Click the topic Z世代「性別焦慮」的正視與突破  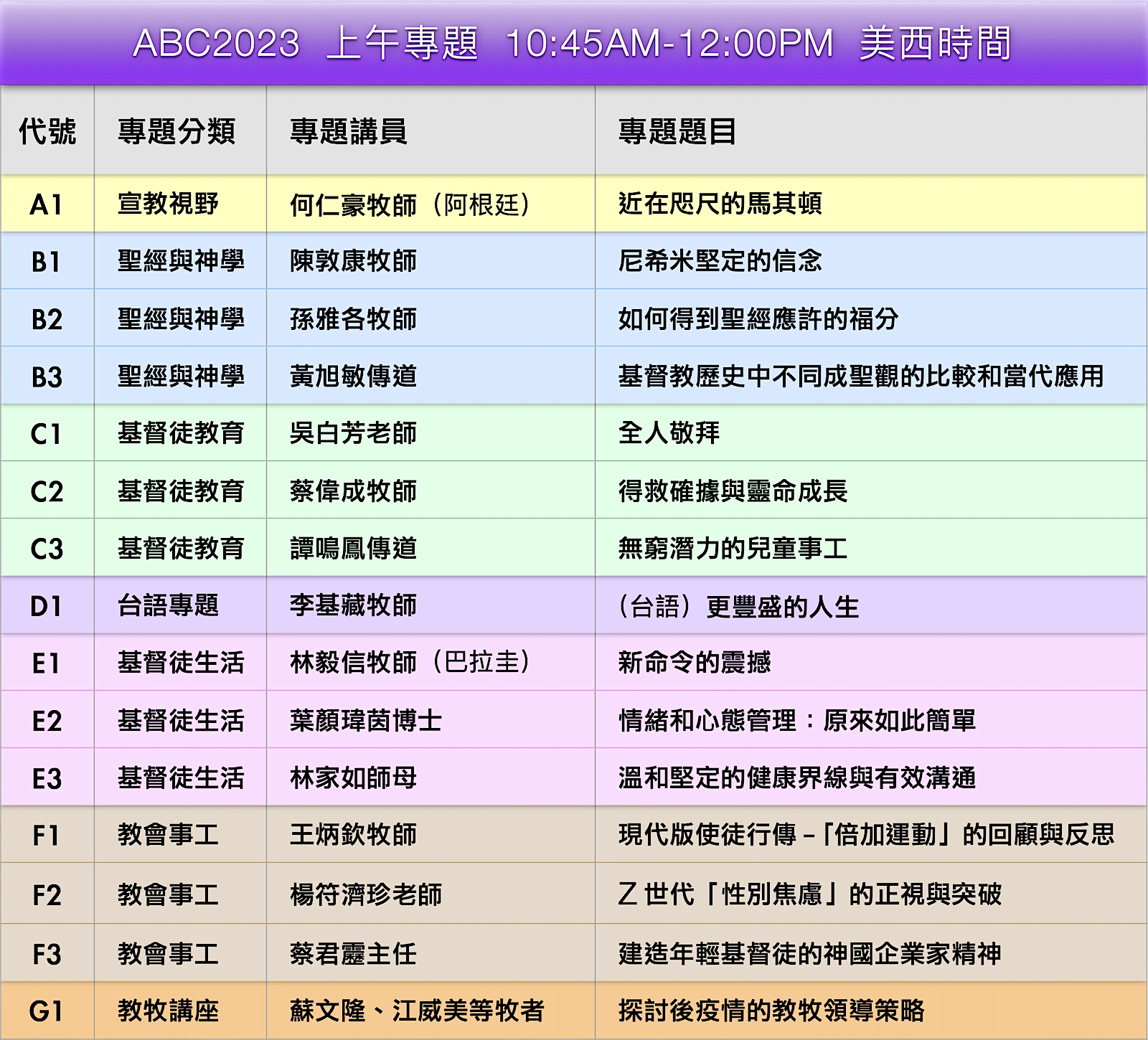(x=809, y=894)
